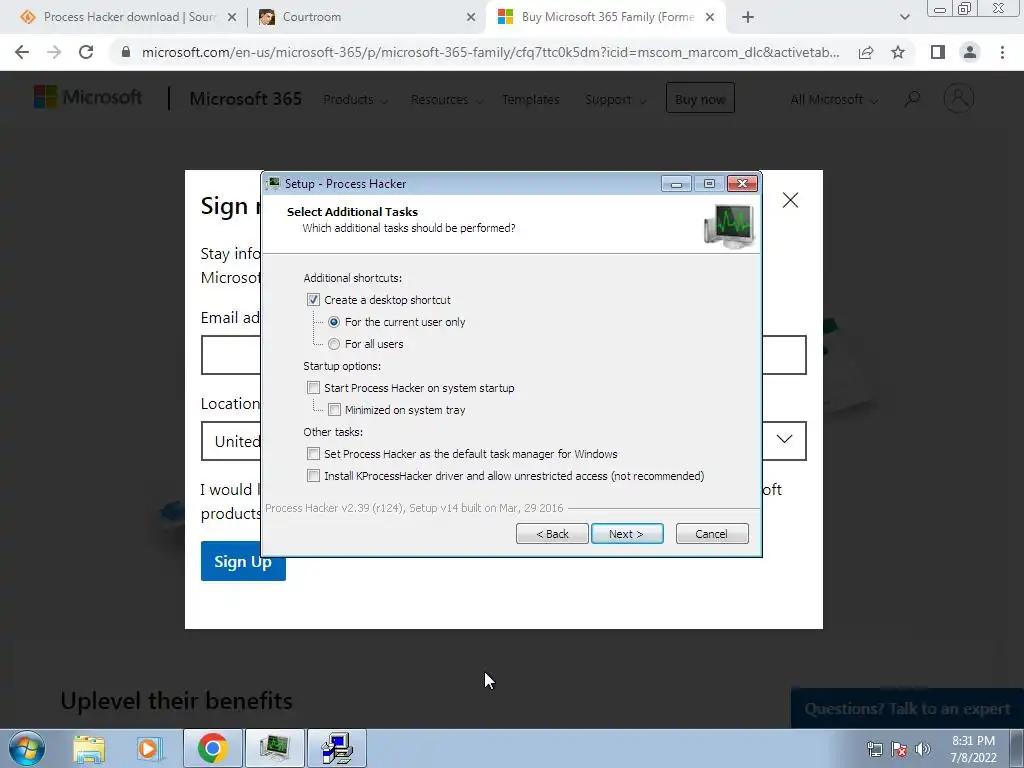The height and width of the screenshot is (768, 1024).
Task: Click the Buy now button
Action: click(700, 98)
